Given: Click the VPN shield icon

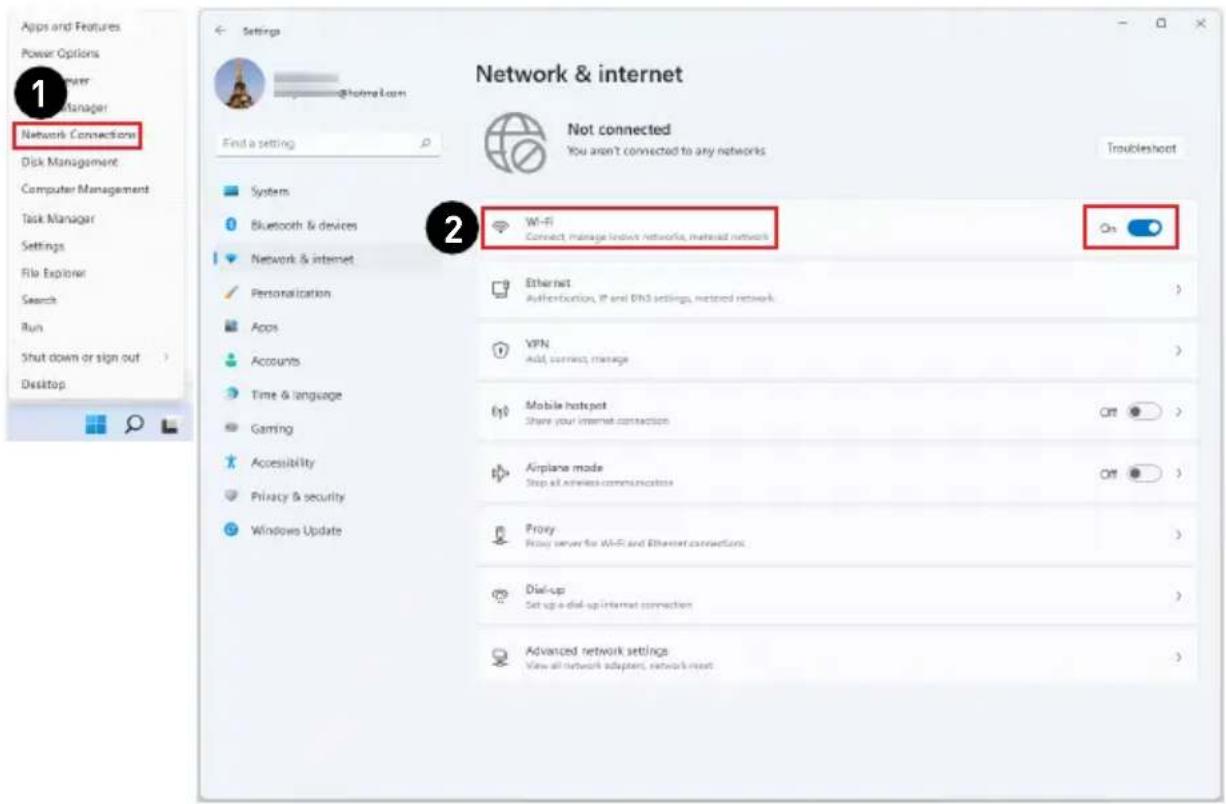Looking at the screenshot, I should click(501, 351).
